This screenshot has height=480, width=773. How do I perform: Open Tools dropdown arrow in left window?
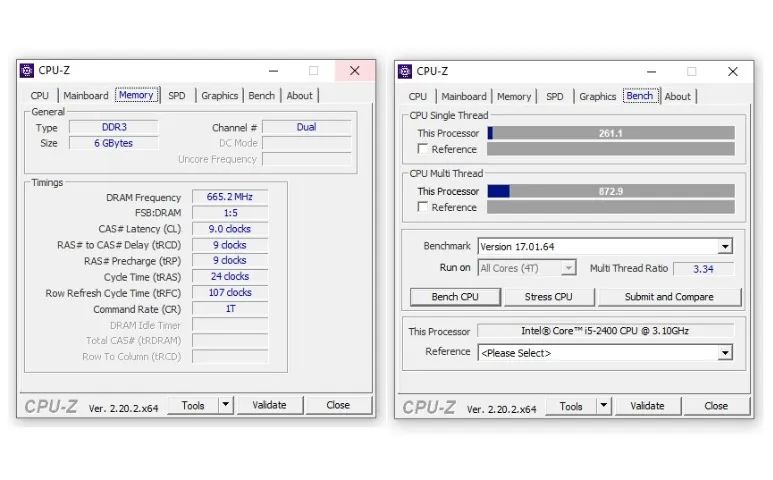point(226,405)
